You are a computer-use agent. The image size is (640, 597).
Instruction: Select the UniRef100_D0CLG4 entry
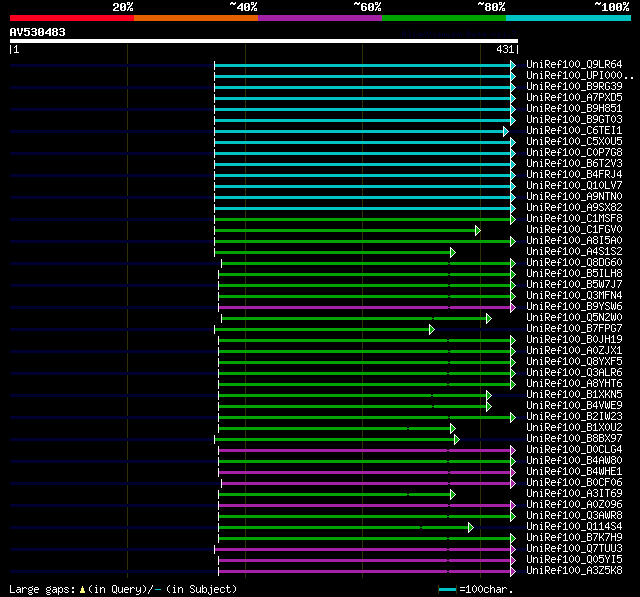[574, 450]
